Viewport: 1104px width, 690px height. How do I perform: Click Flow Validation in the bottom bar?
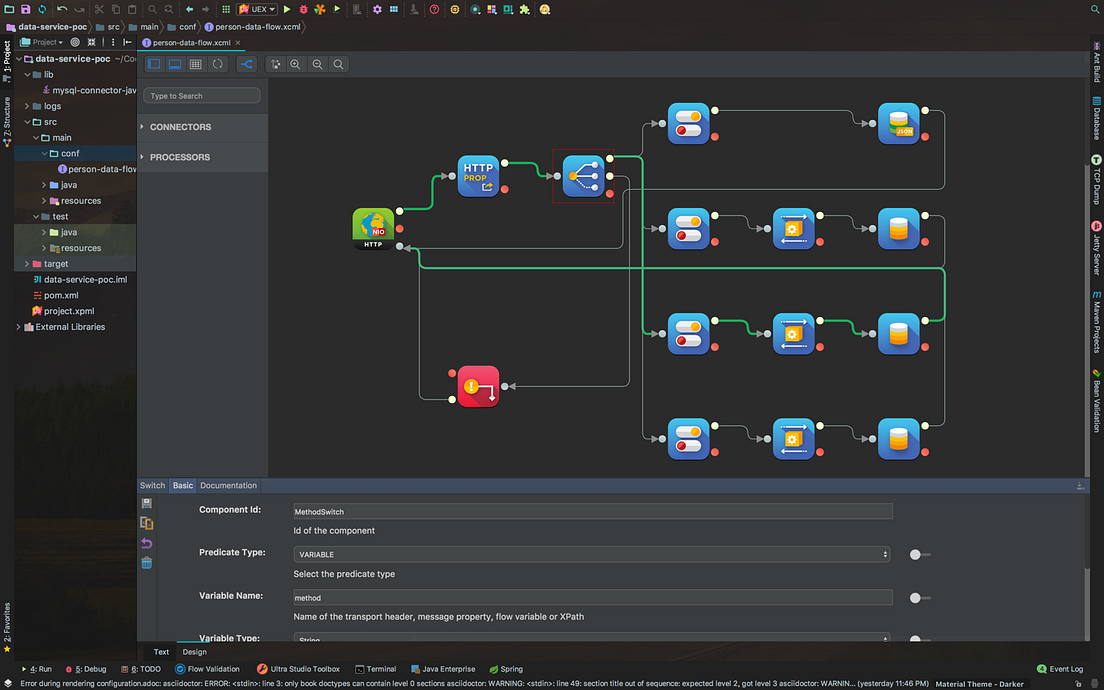point(207,669)
